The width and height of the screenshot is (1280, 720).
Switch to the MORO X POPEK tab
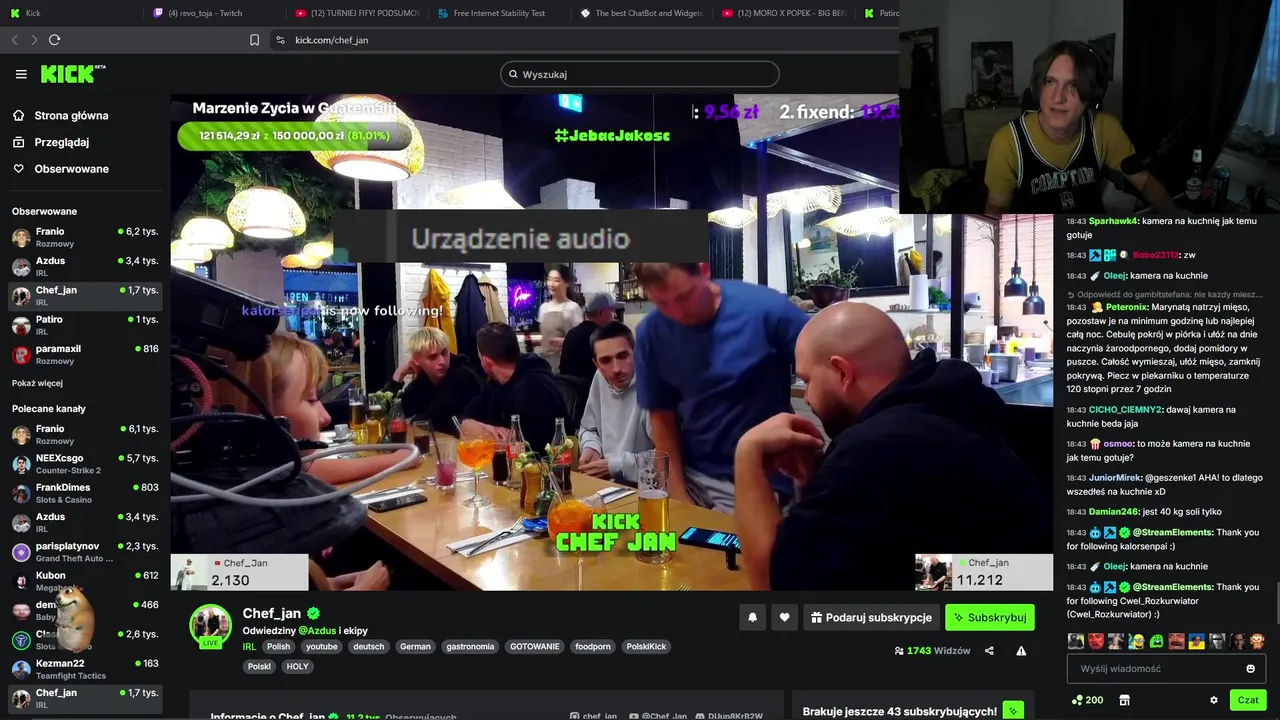click(783, 13)
